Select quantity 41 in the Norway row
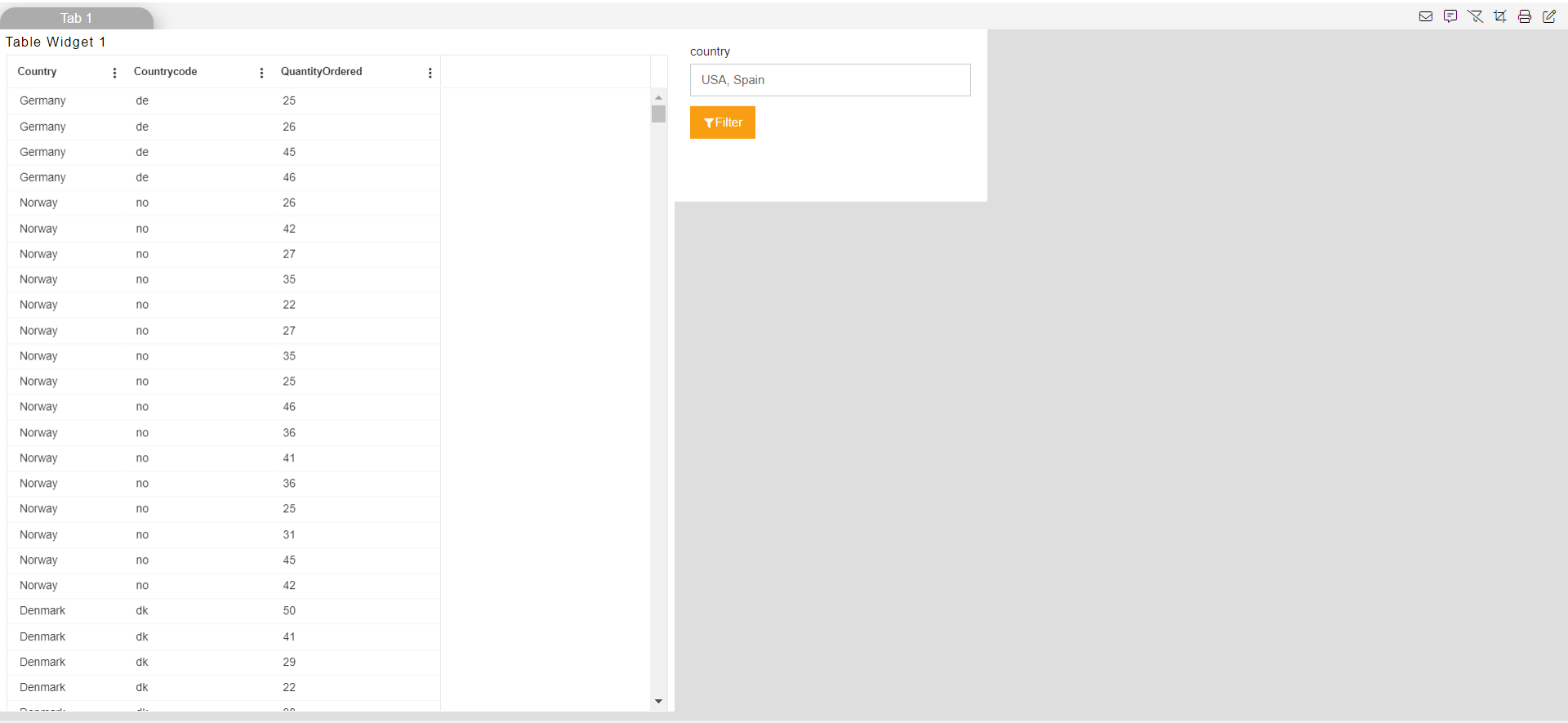Image resolution: width=1568 pixels, height=723 pixels. click(x=289, y=458)
